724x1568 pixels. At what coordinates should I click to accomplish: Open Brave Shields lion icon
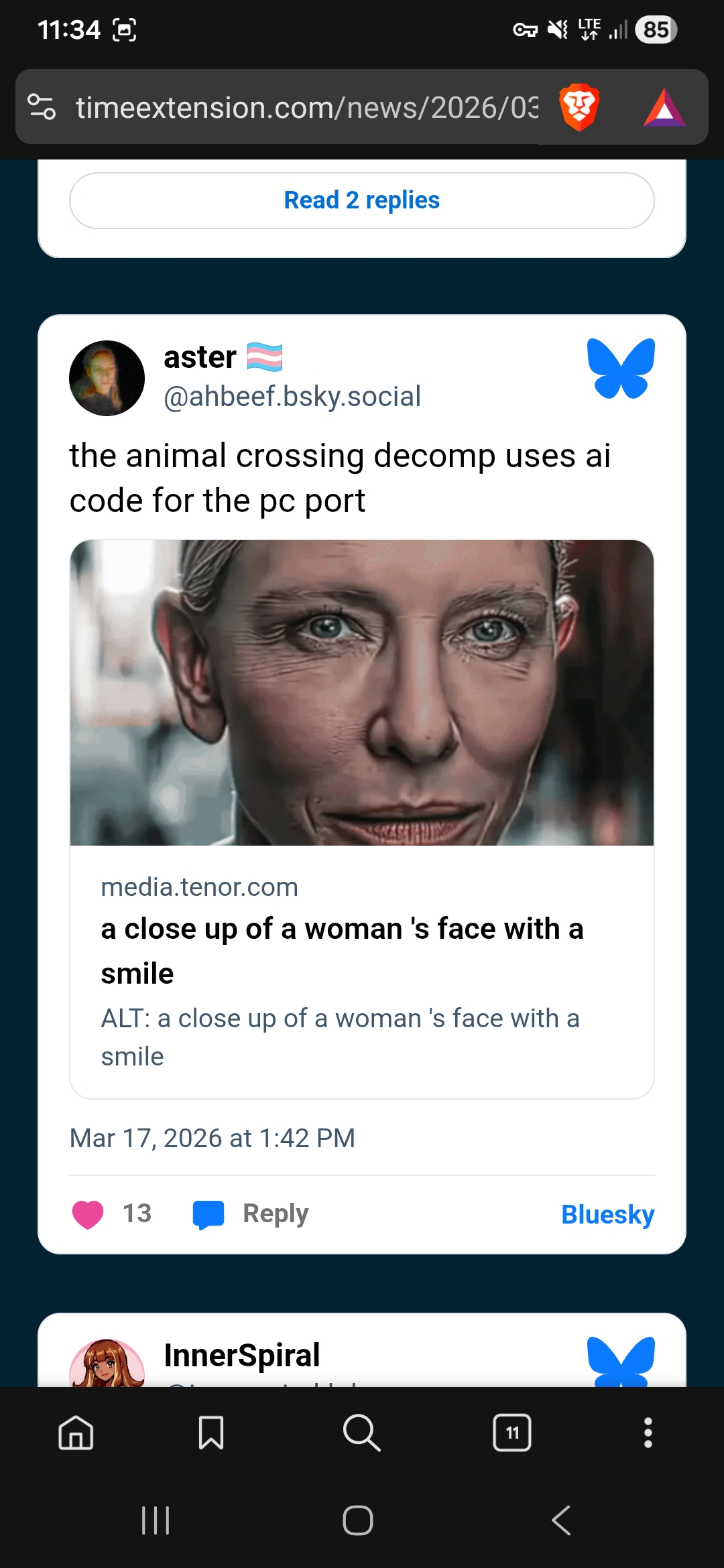(x=579, y=107)
